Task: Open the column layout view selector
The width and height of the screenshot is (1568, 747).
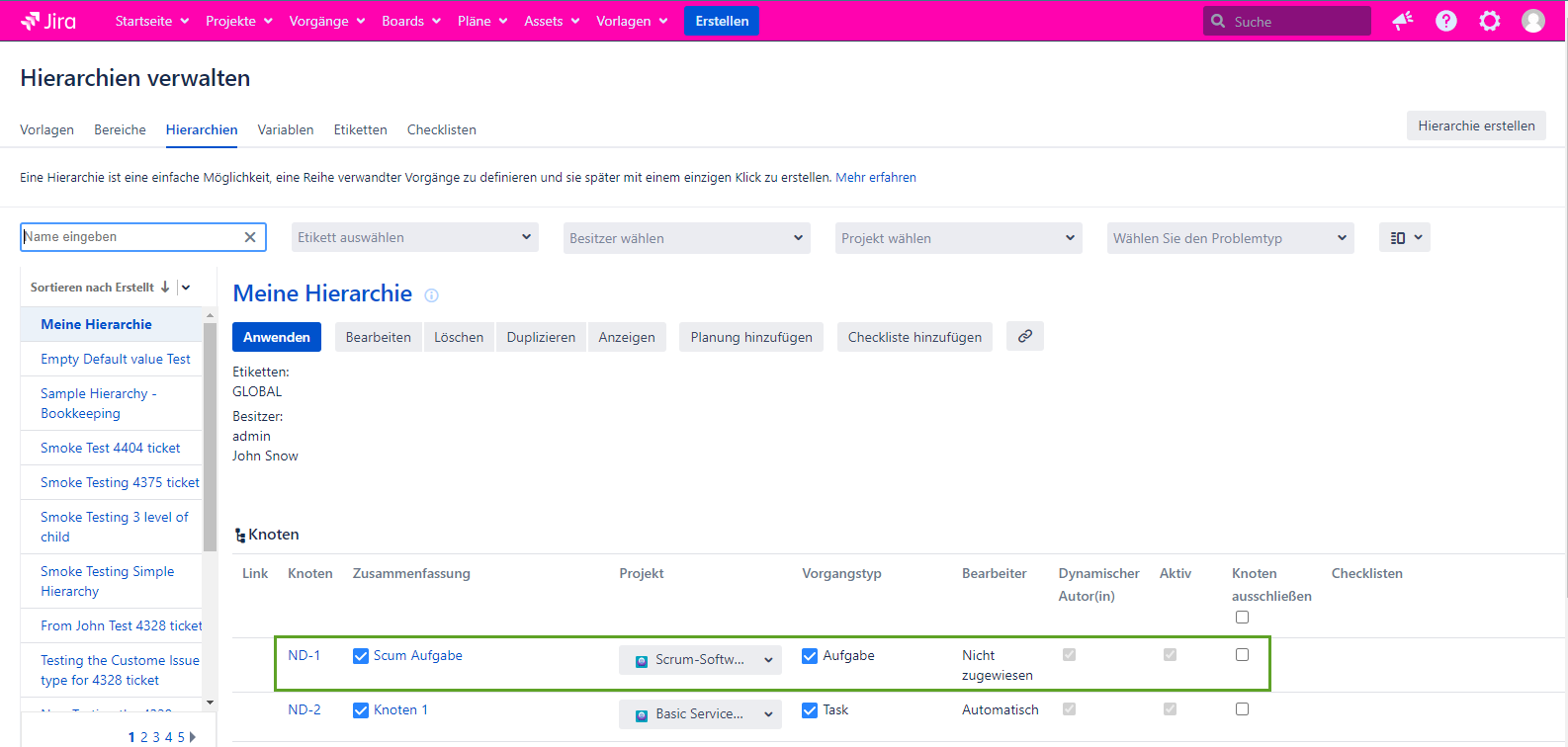Action: point(1404,237)
